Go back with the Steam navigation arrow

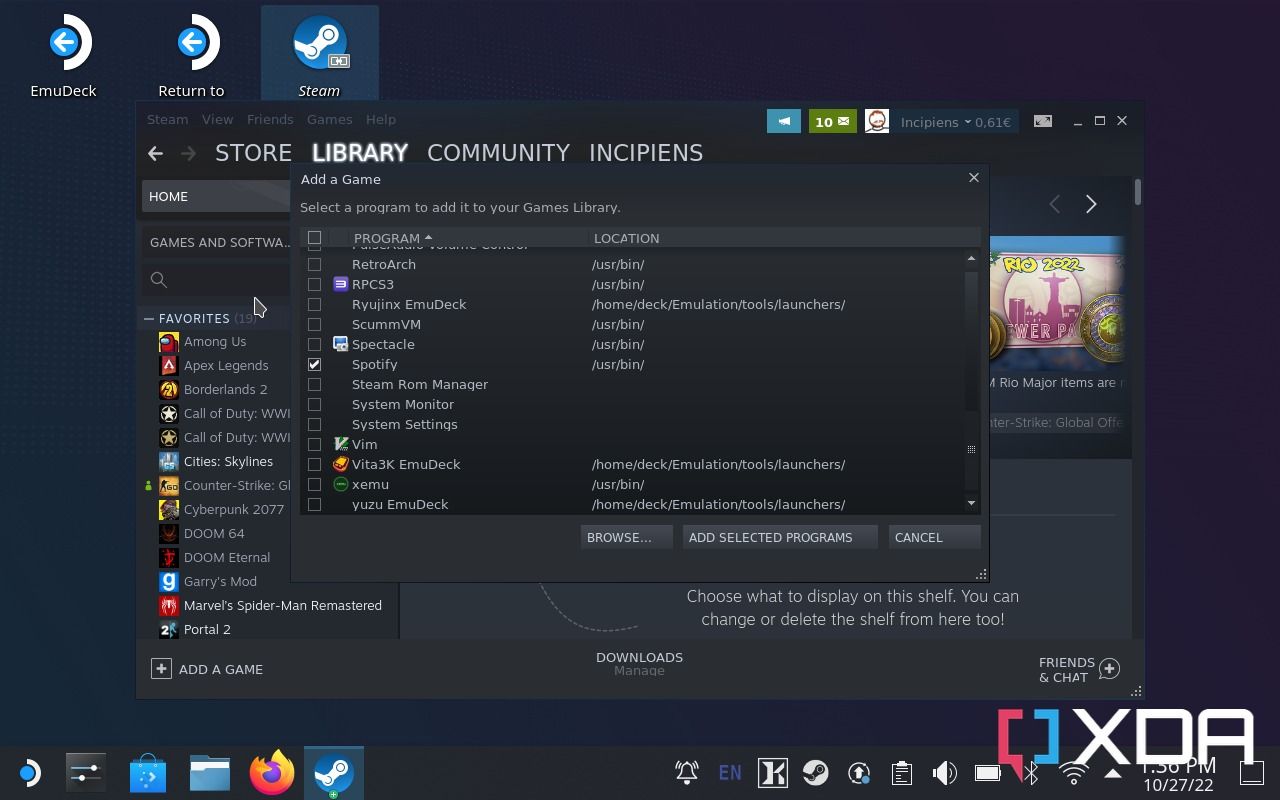coord(155,153)
